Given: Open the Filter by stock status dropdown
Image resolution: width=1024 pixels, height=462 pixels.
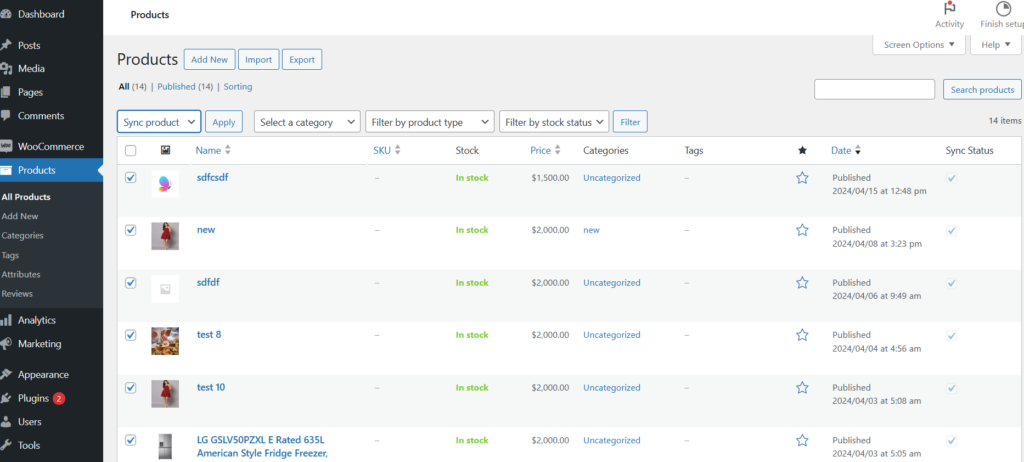Looking at the screenshot, I should pos(553,122).
